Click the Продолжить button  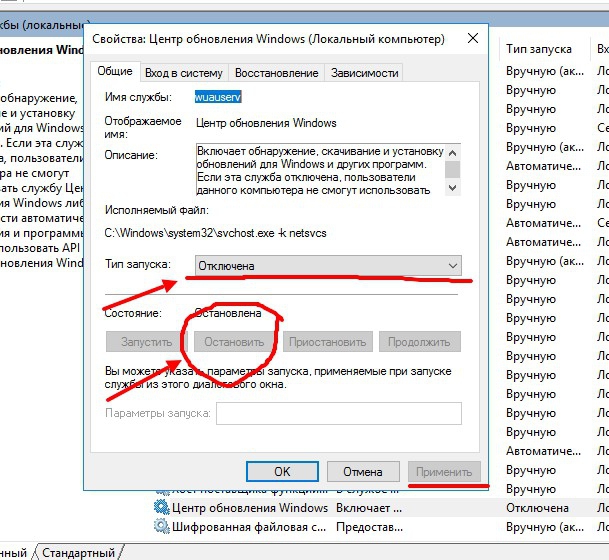[419, 342]
